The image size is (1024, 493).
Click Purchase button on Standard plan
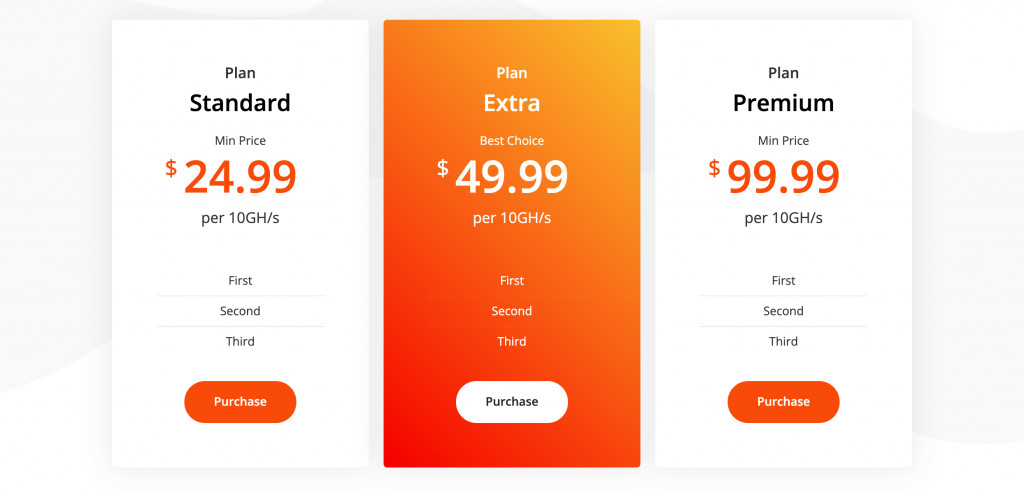tap(240, 402)
